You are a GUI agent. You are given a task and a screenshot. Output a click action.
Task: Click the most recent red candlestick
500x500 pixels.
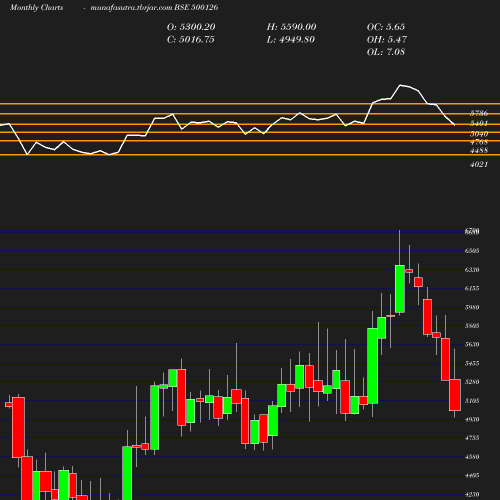click(455, 395)
